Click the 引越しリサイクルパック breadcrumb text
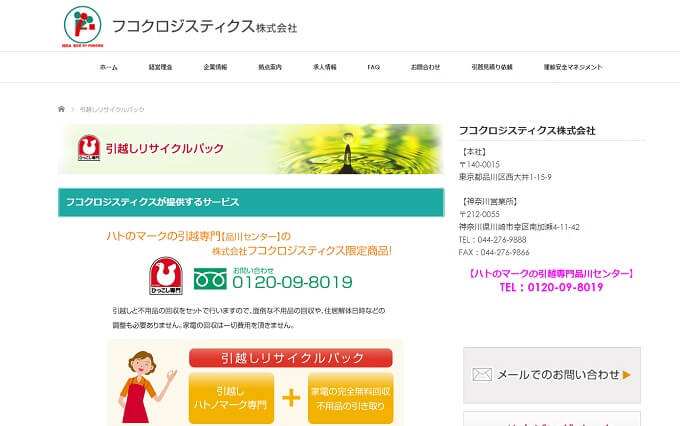This screenshot has width=680, height=426. point(112,109)
